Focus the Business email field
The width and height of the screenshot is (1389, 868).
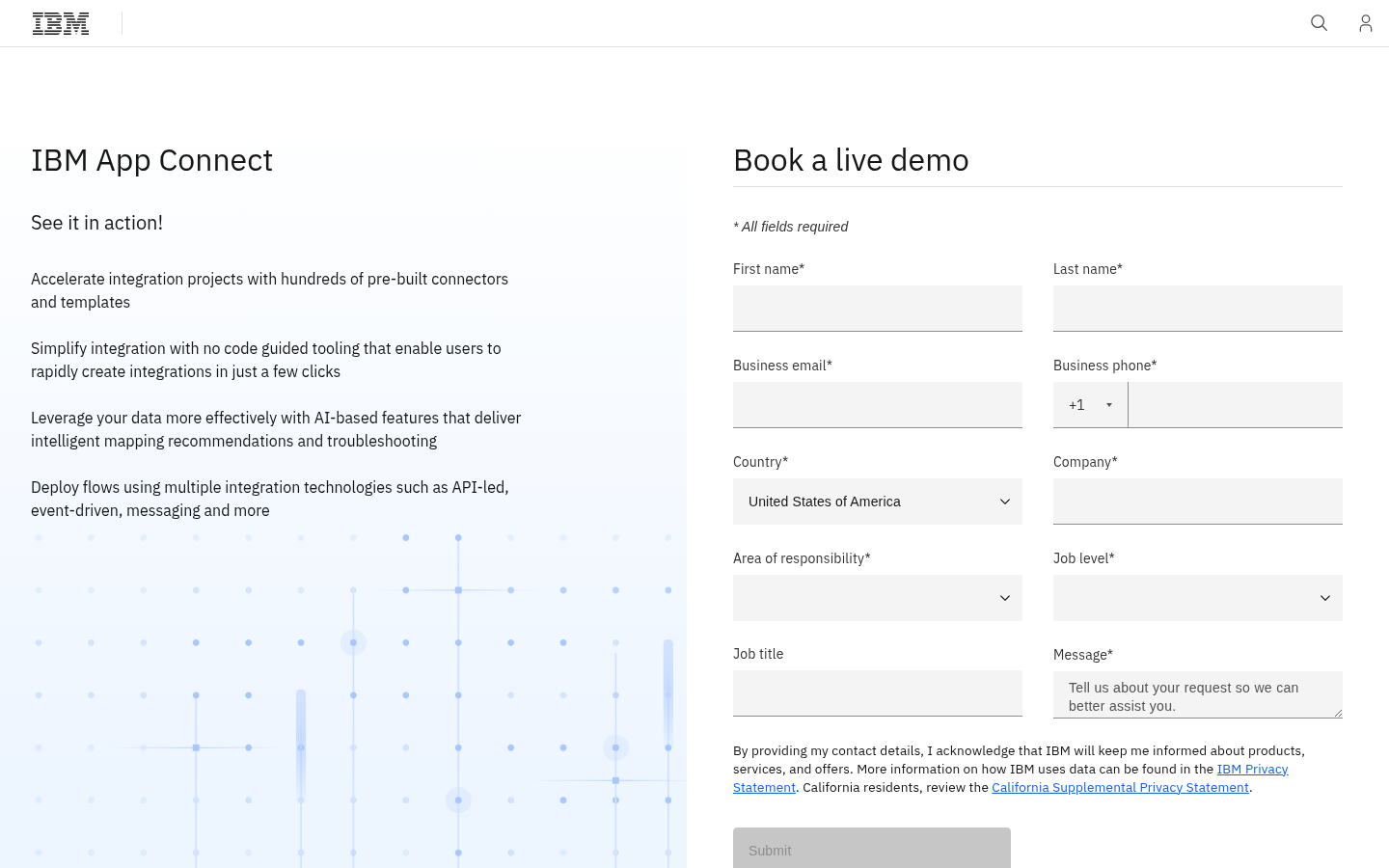click(x=878, y=405)
